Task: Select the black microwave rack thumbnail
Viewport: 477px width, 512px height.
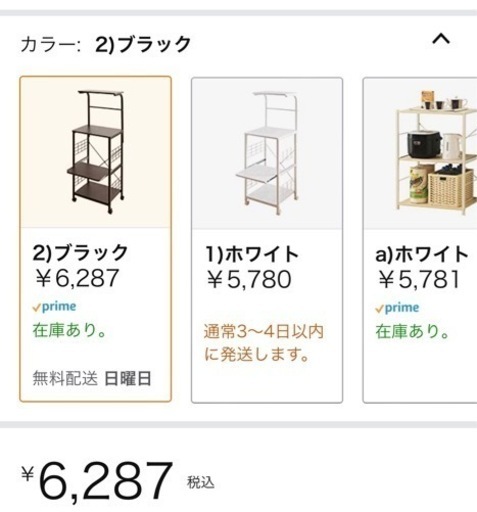Action: click(96, 152)
